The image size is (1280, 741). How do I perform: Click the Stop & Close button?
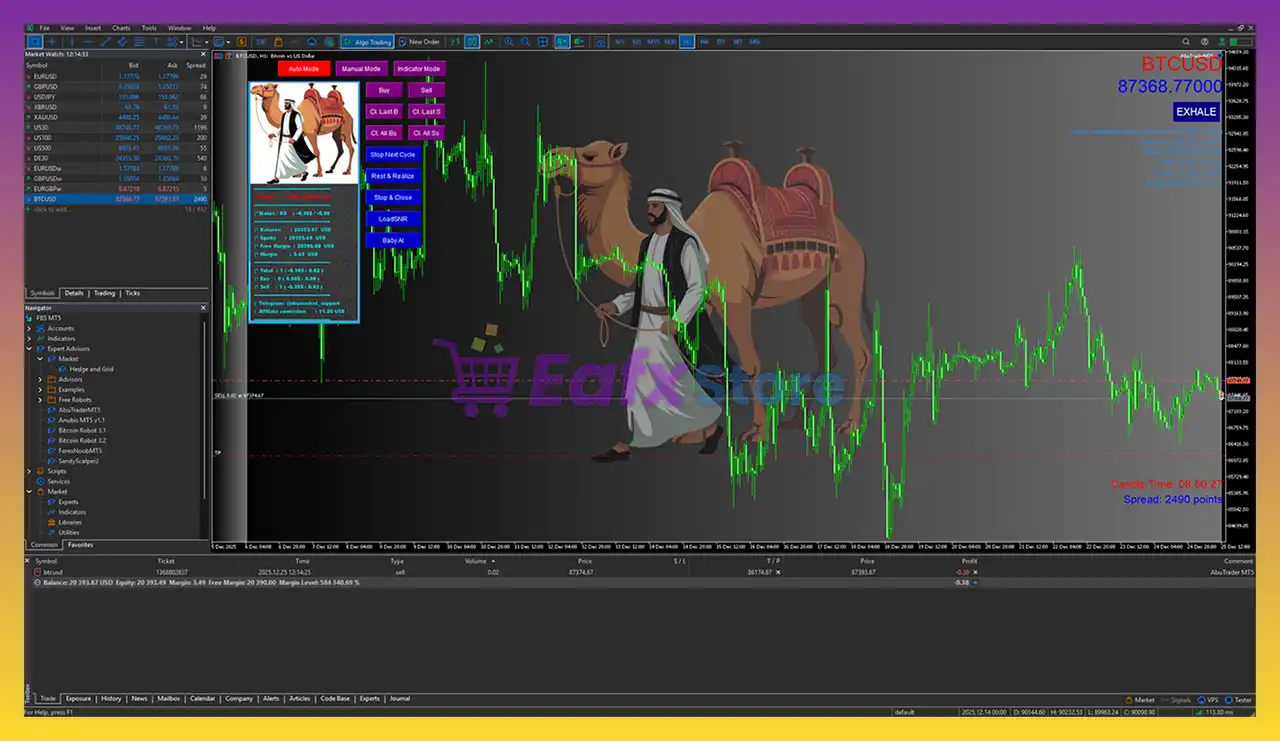393,198
